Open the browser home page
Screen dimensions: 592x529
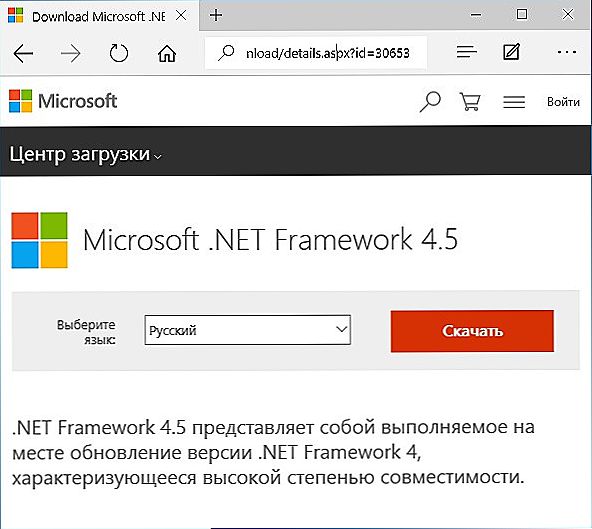tap(166, 53)
